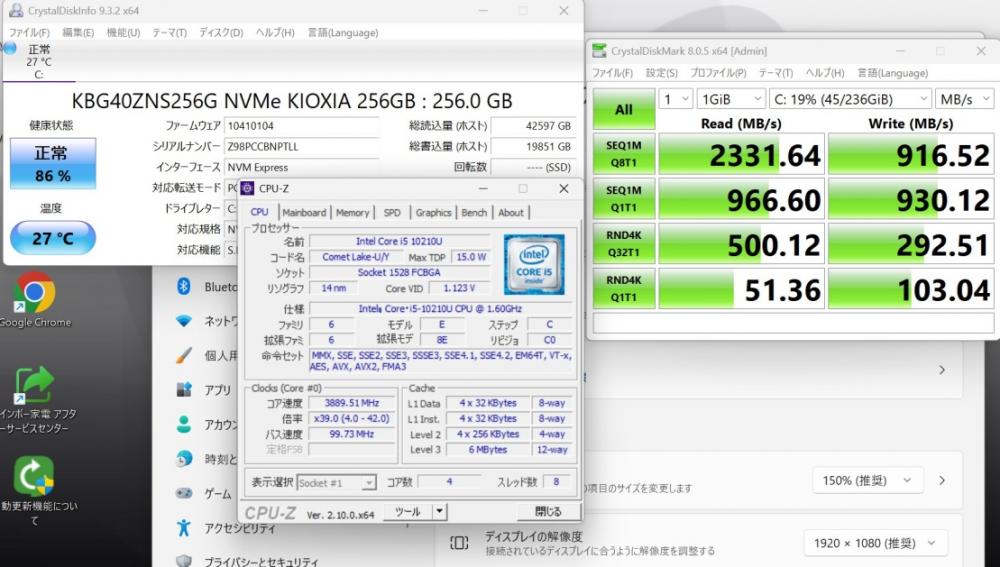1000x567 pixels.
Task: Select the C: drive status circle in CrystalDiskInfo
Action: (9, 47)
